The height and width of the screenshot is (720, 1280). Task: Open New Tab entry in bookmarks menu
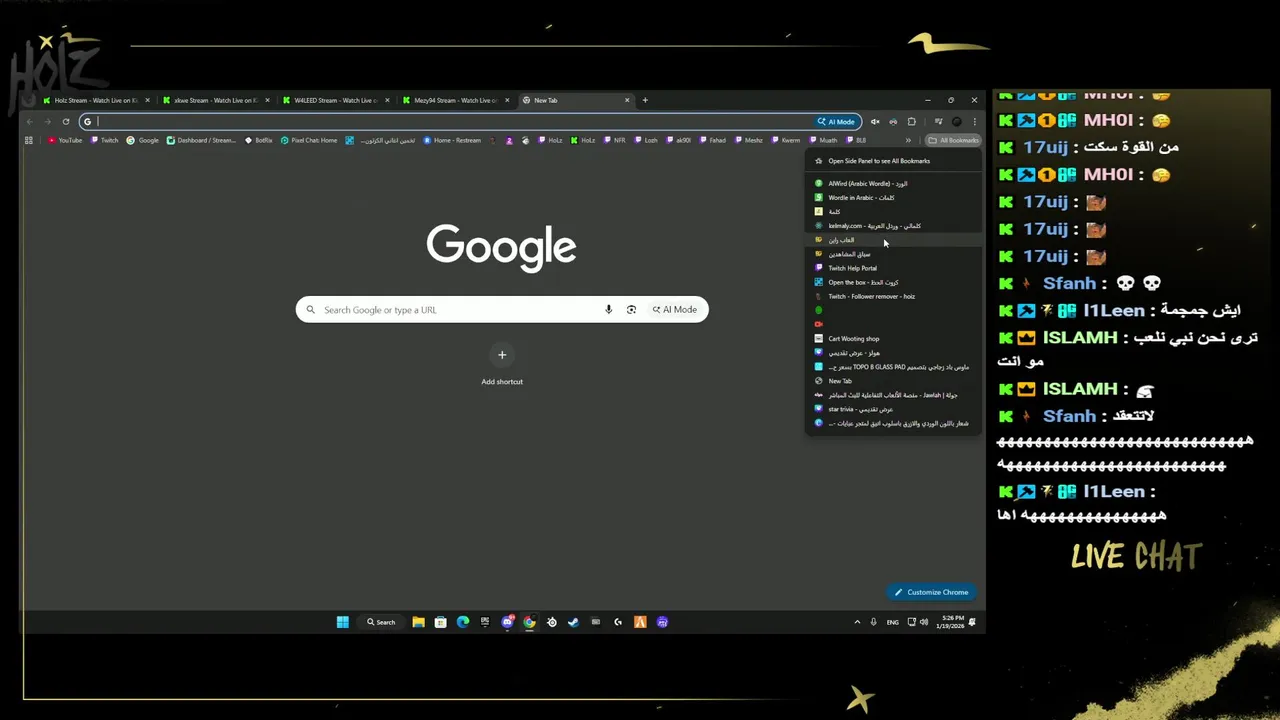click(x=894, y=381)
